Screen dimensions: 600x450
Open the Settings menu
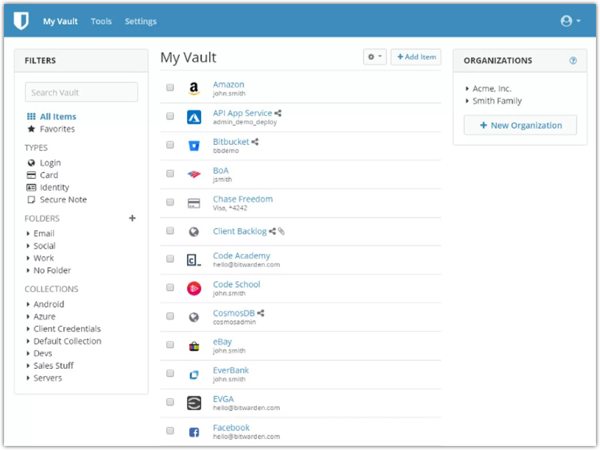(140, 21)
